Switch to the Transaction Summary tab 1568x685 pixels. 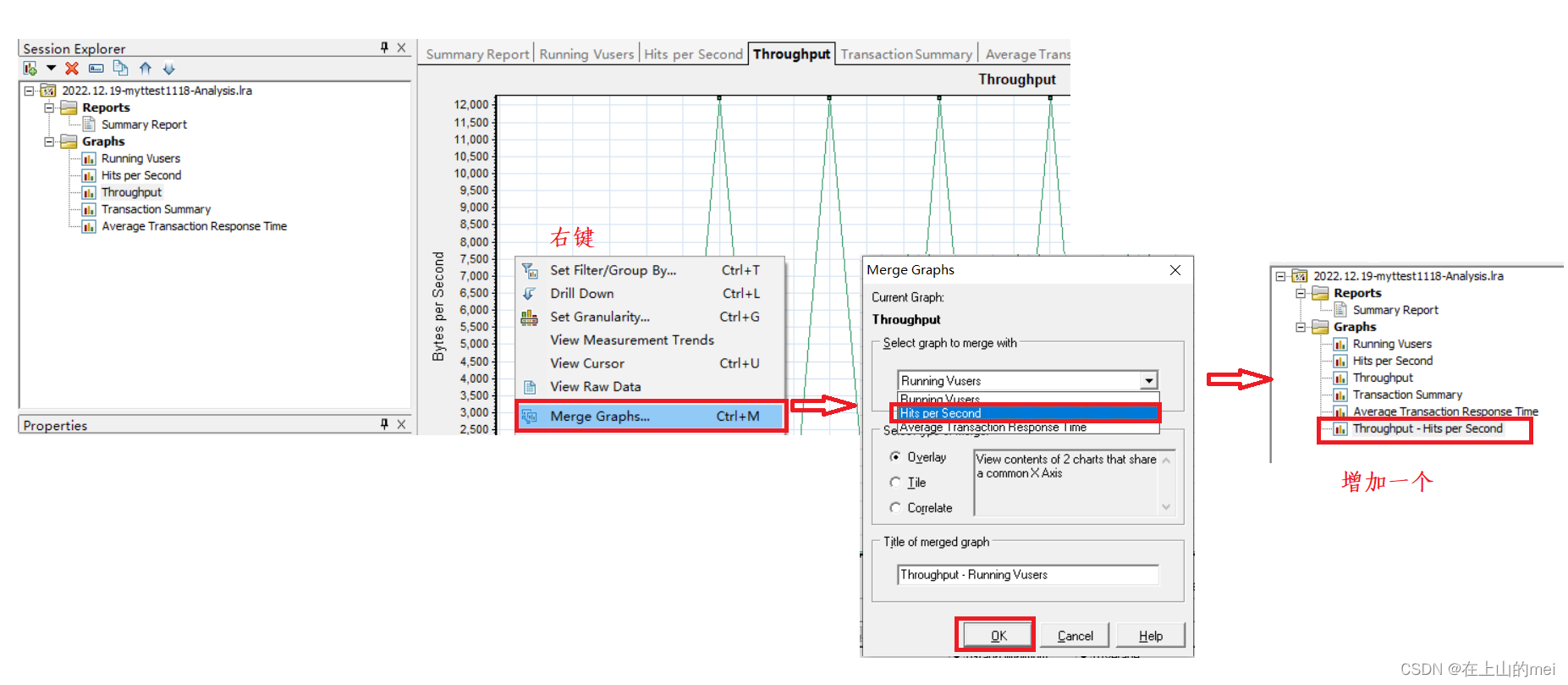tap(906, 54)
